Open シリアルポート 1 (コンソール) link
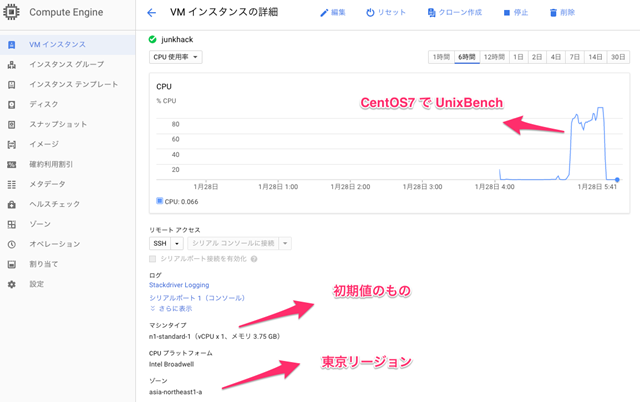 pyautogui.click(x=196, y=298)
